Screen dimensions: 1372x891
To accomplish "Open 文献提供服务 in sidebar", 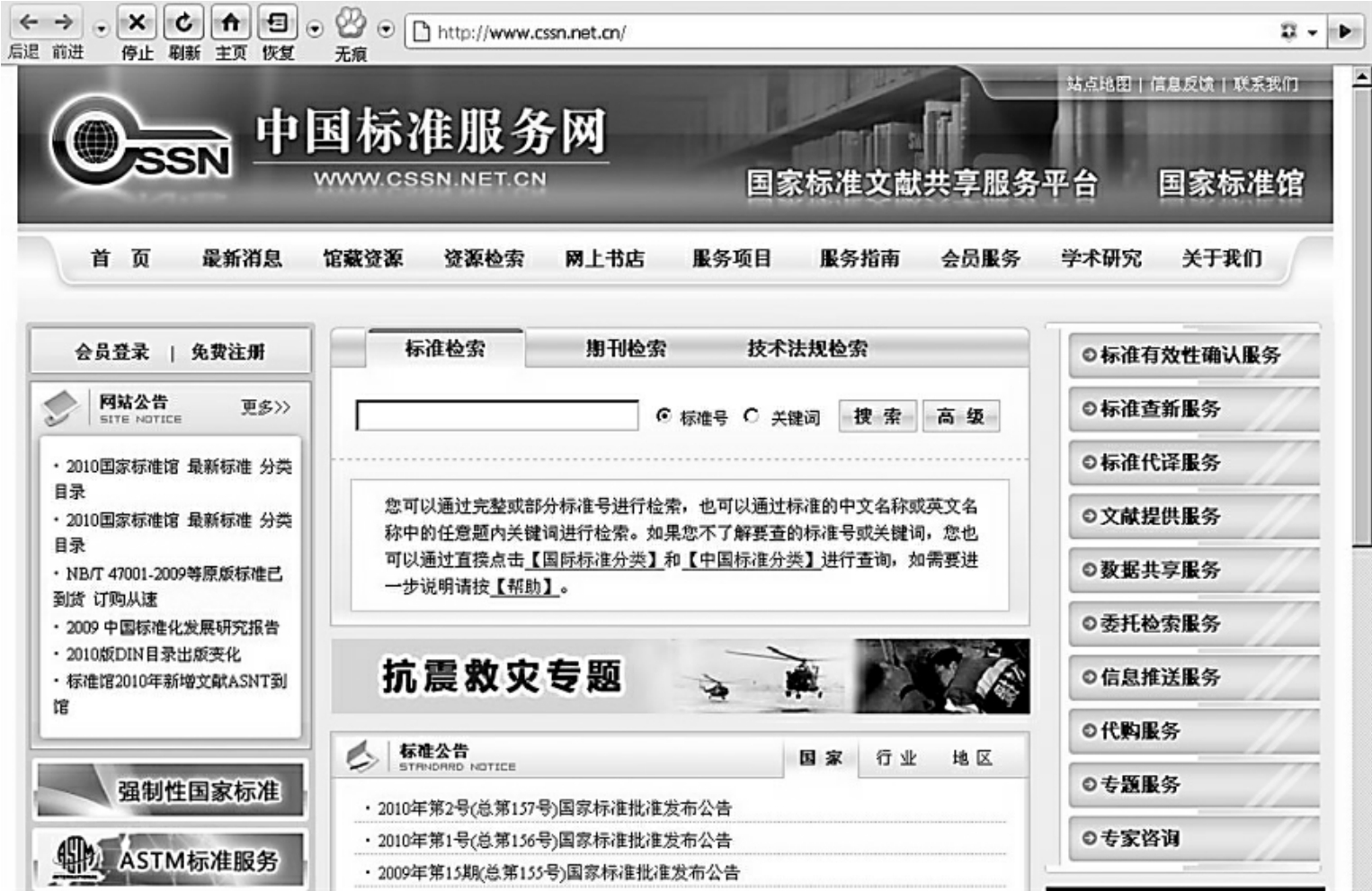I will pyautogui.click(x=1194, y=516).
